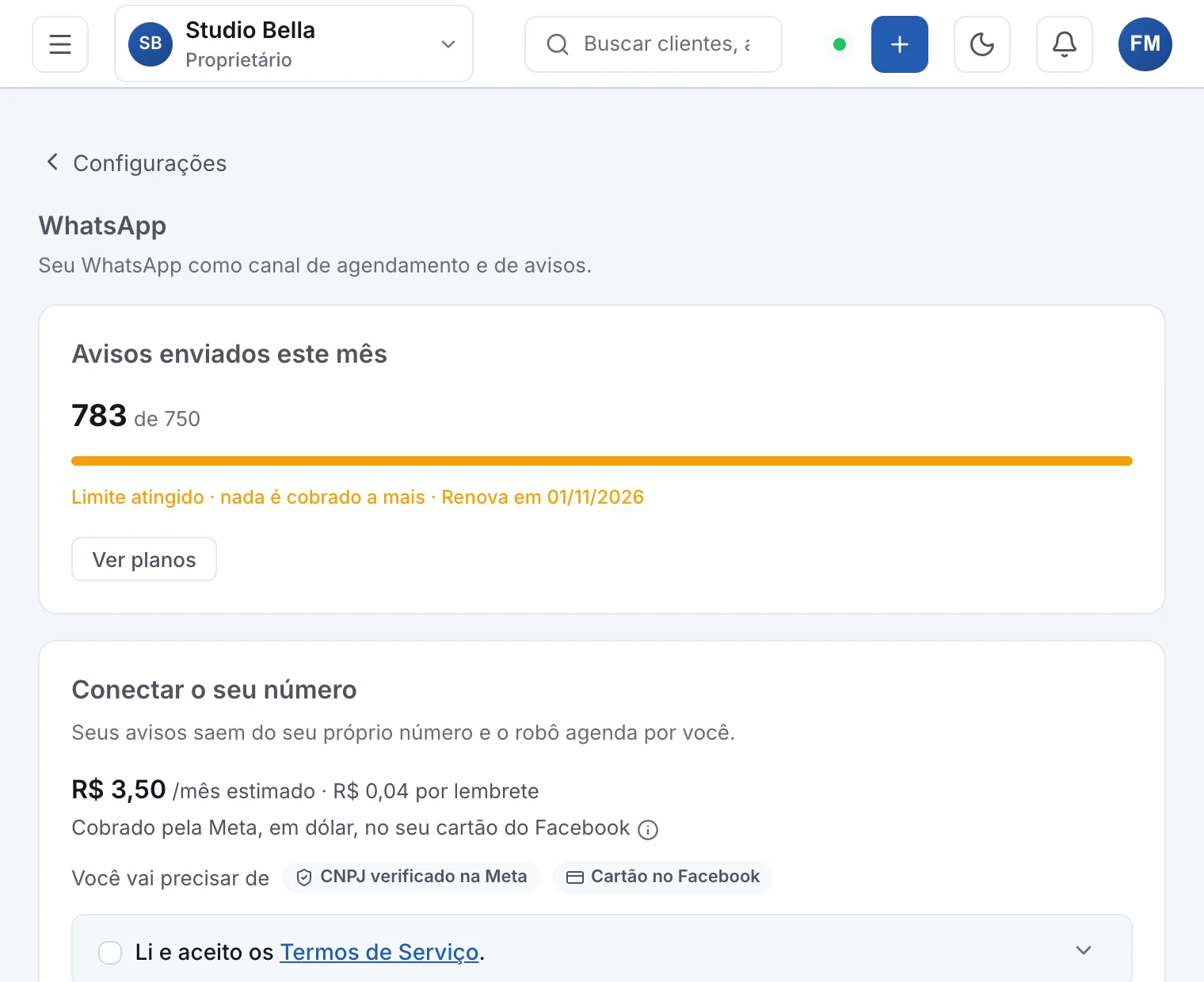This screenshot has height=982, width=1204.
Task: Click the 783 sent notices count
Action: [x=99, y=416]
